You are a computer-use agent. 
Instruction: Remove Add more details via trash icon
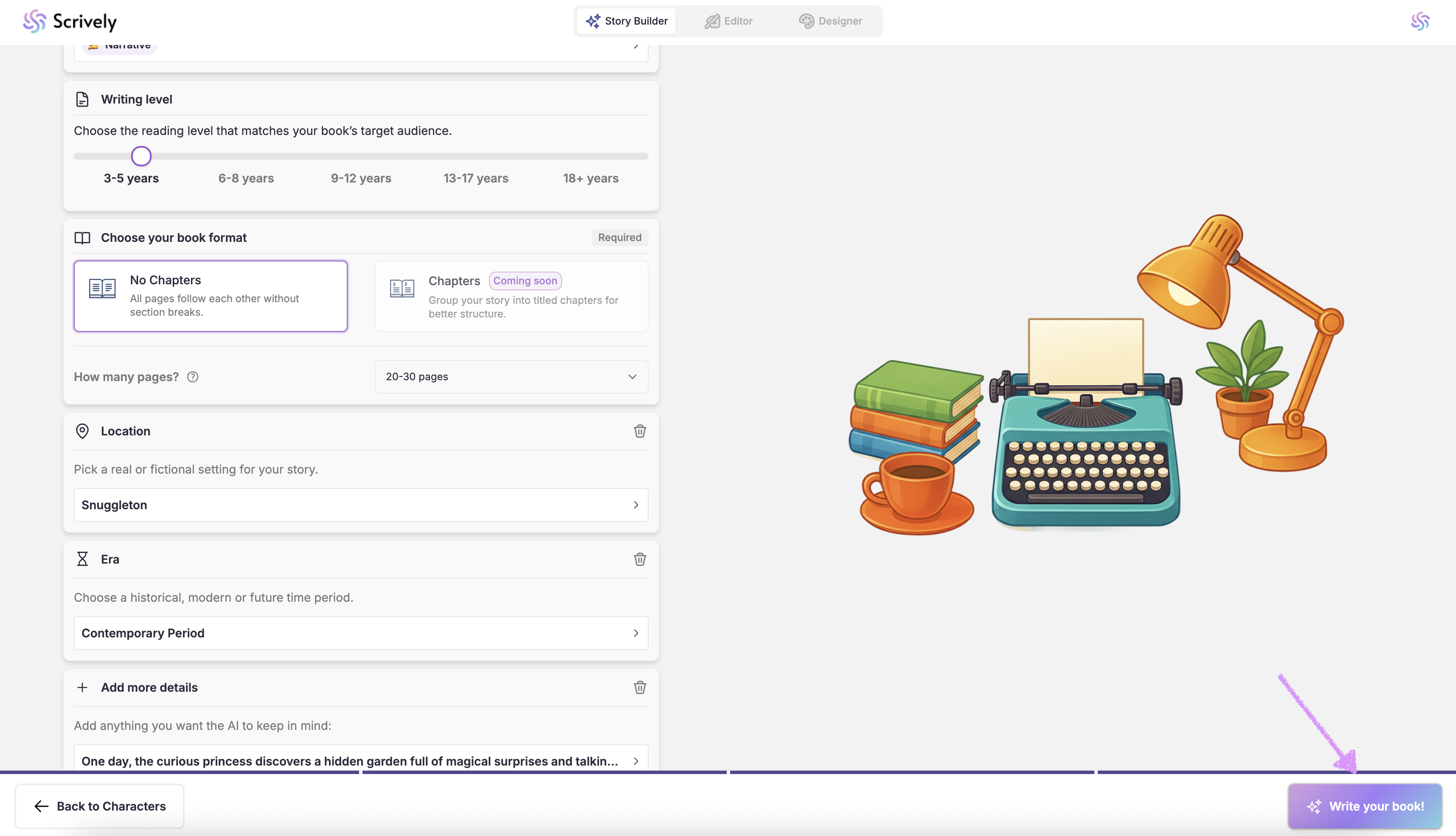point(640,687)
